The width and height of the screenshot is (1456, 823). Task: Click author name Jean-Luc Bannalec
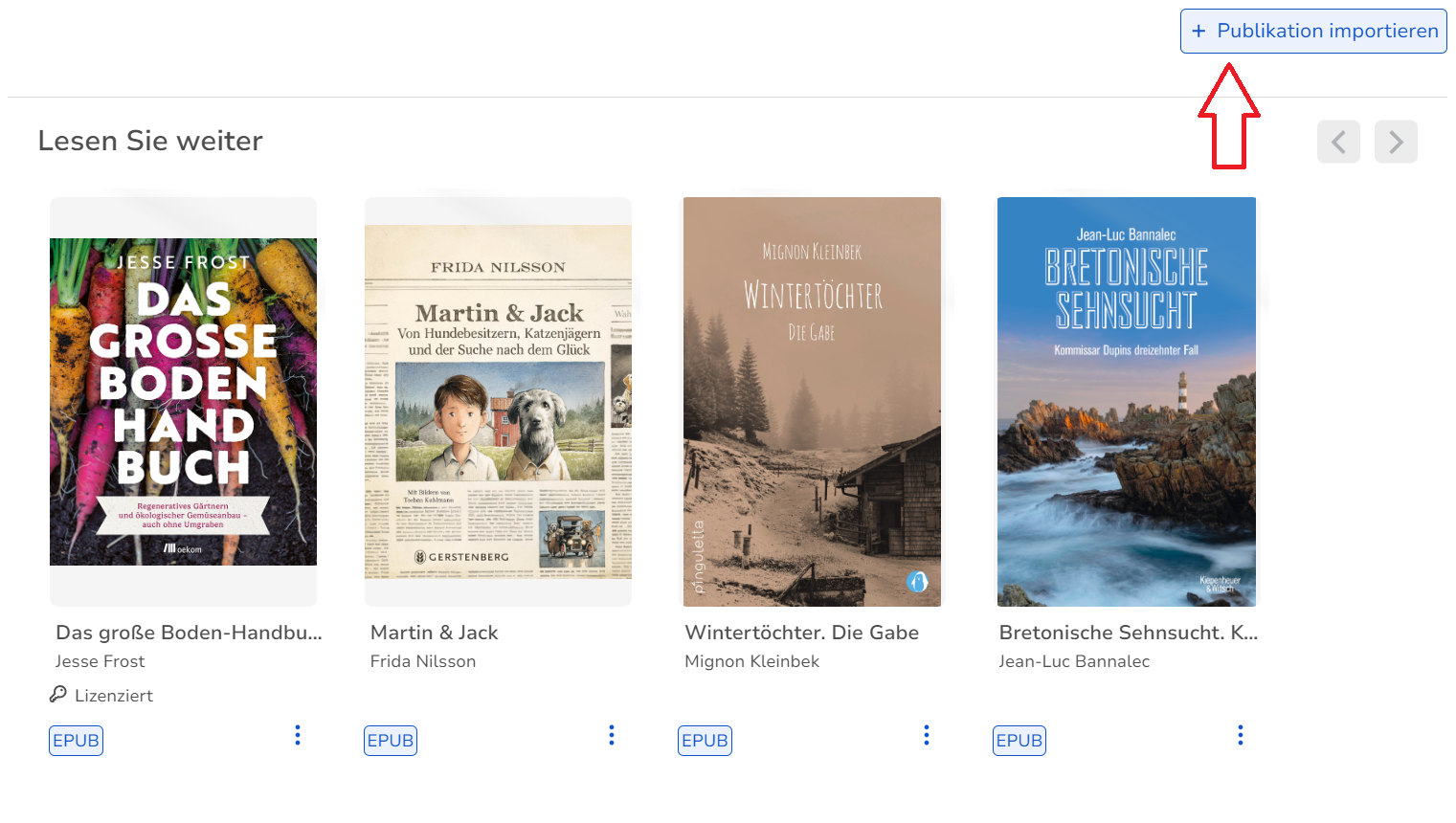[1074, 661]
